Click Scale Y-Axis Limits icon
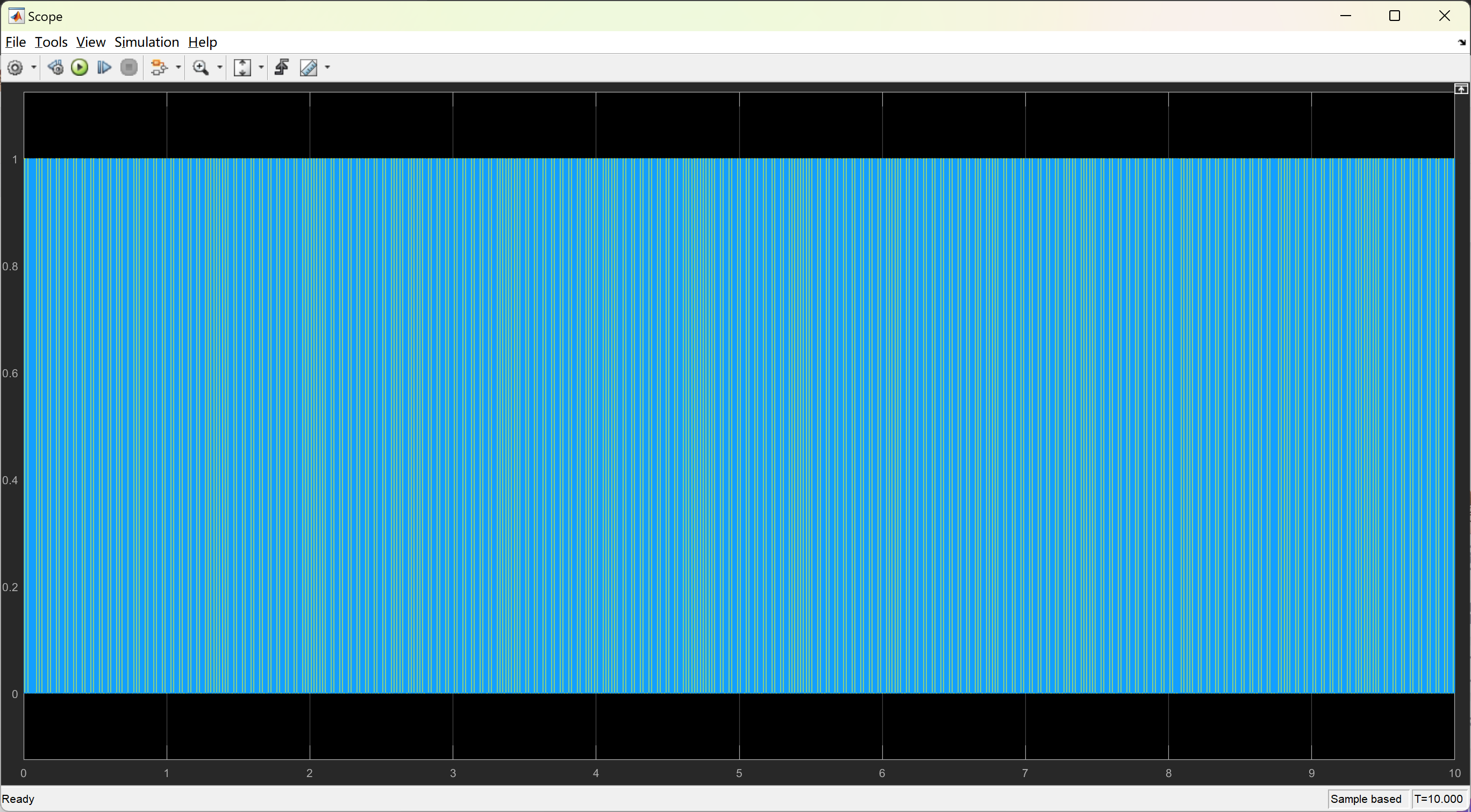 point(242,68)
